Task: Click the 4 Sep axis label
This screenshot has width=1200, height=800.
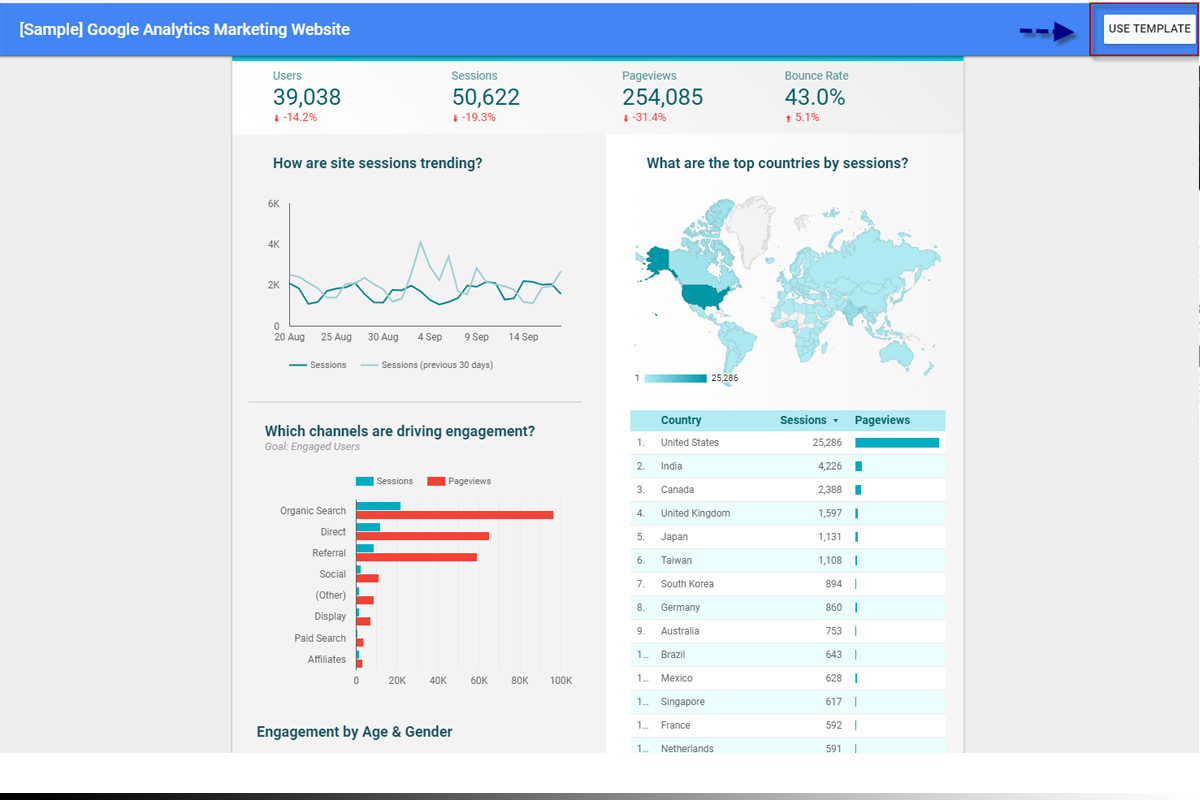Action: click(x=430, y=337)
